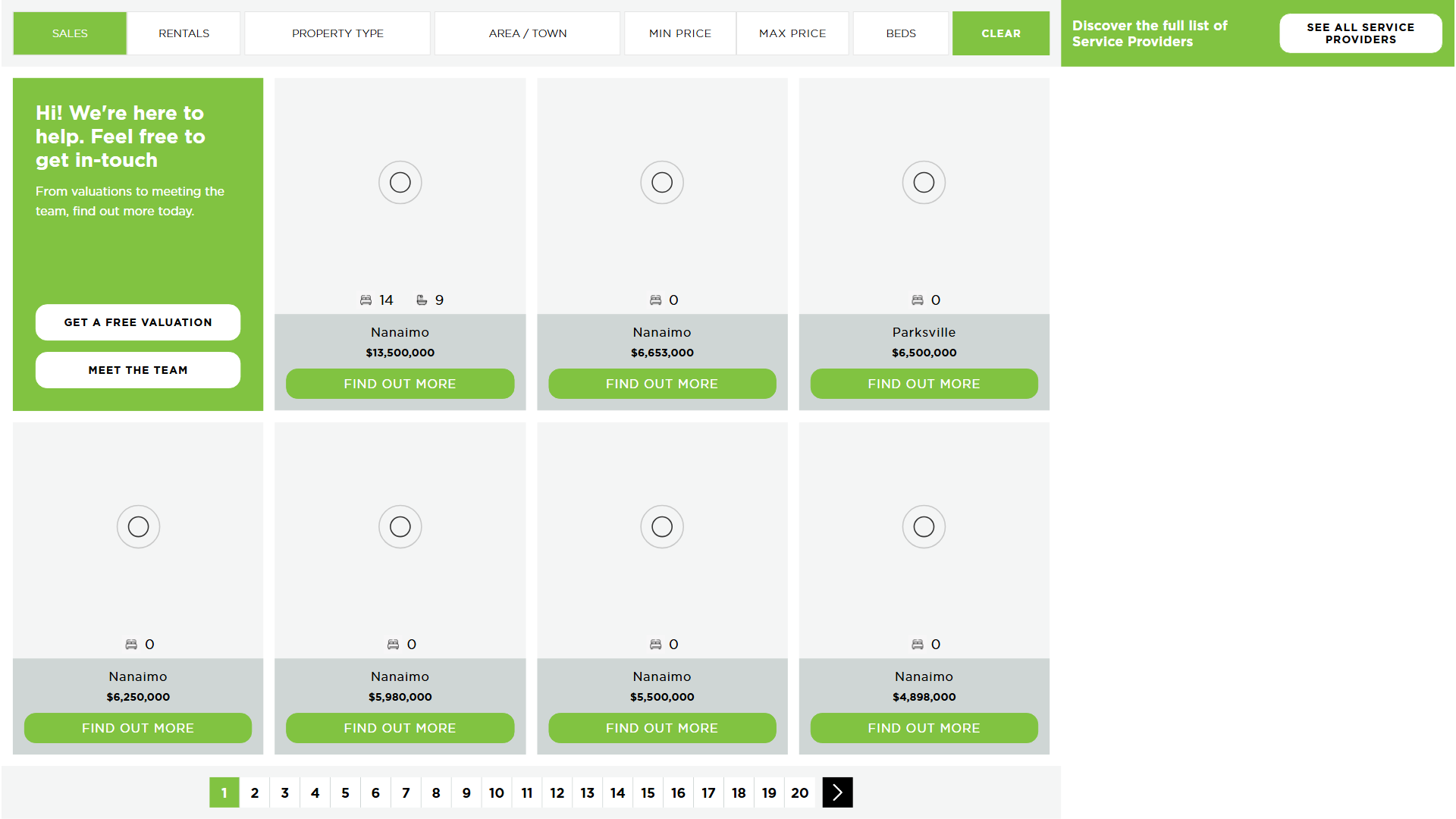Click bed icon on $5,500,000 Nanaimo listing
Viewport: 1456px width, 819px height.
(x=655, y=645)
